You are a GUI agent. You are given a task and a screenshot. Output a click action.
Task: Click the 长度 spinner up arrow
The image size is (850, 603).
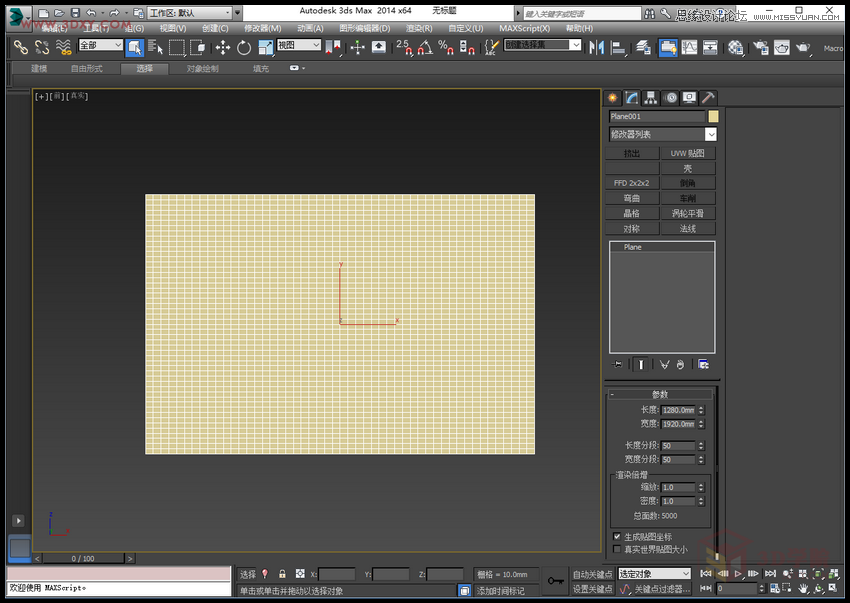pos(701,406)
